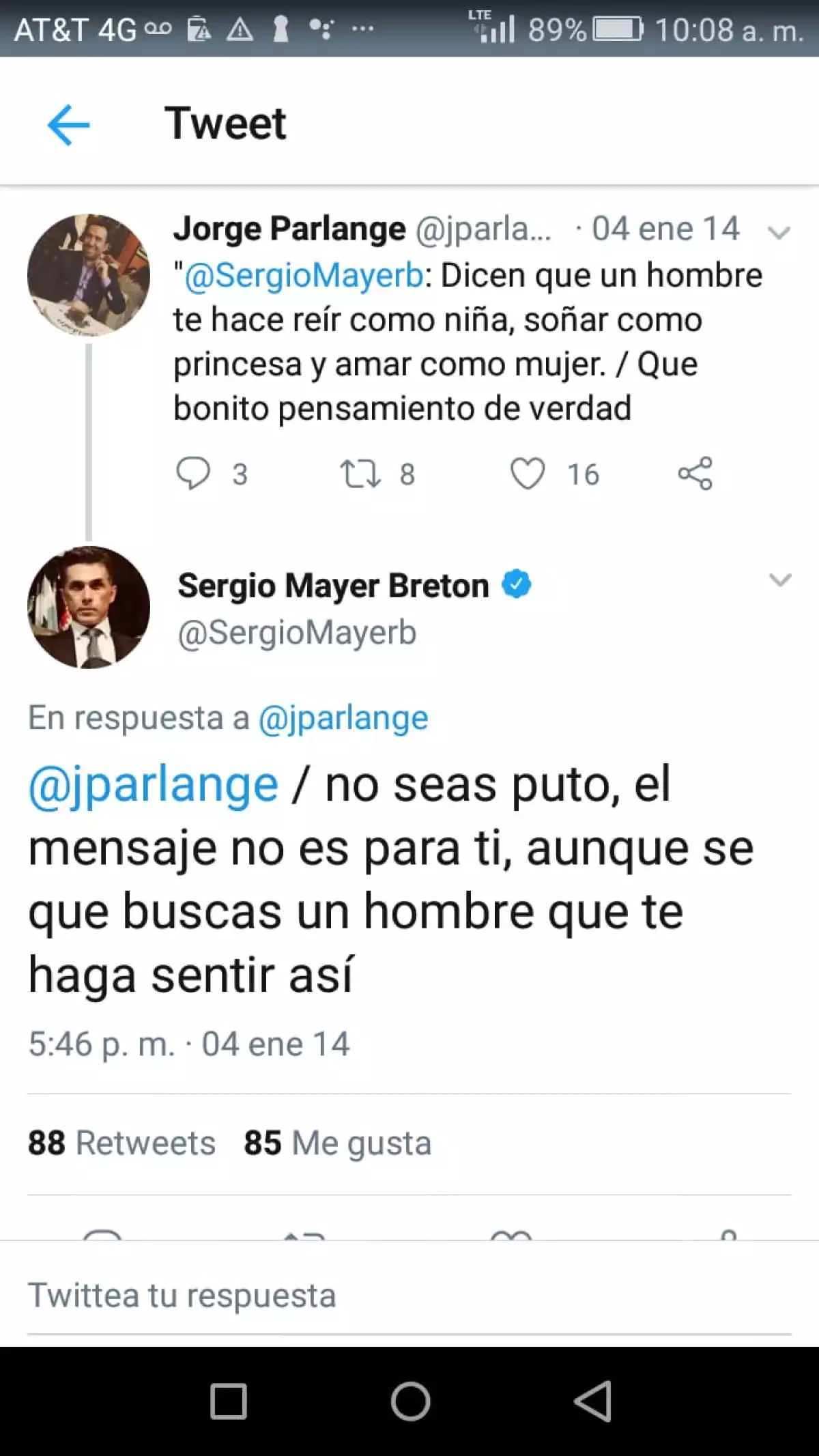Tap the Twittea tu respuesta field
The height and width of the screenshot is (1456, 819).
[x=409, y=1295]
